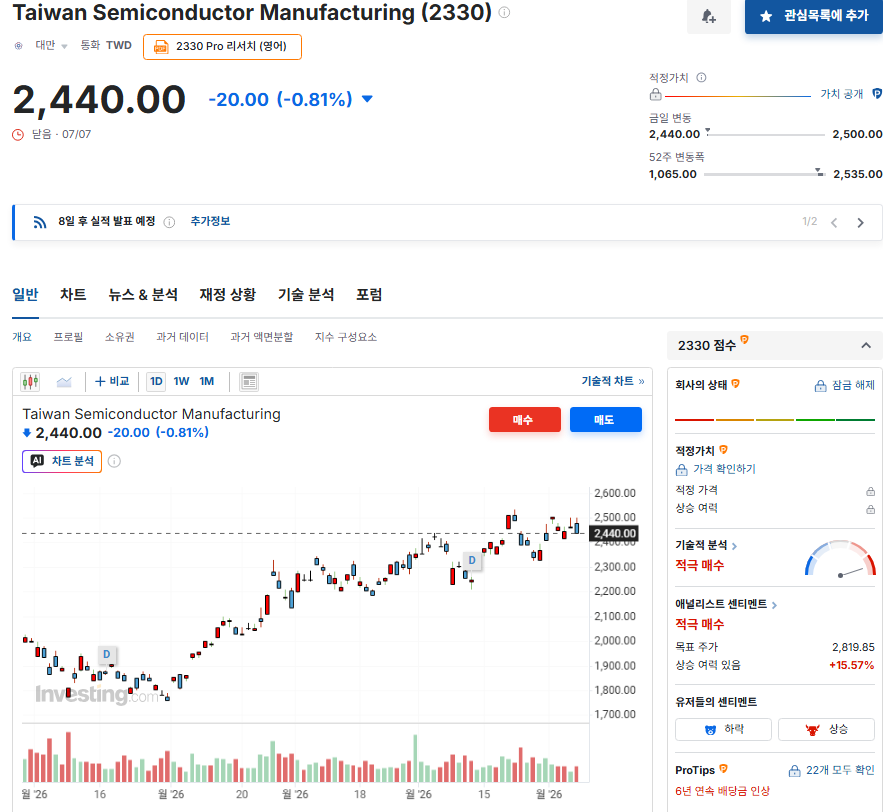Open the 포럼 tab
The width and height of the screenshot is (883, 812).
[x=369, y=295]
